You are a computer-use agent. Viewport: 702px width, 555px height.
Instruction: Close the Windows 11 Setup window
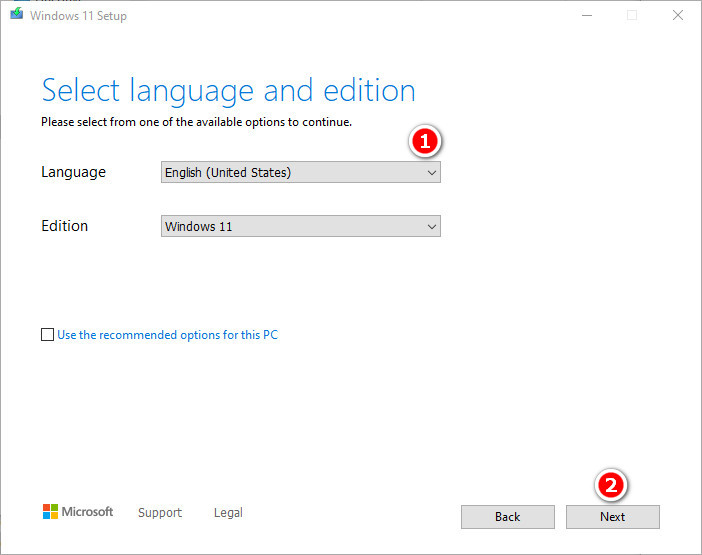click(x=678, y=16)
